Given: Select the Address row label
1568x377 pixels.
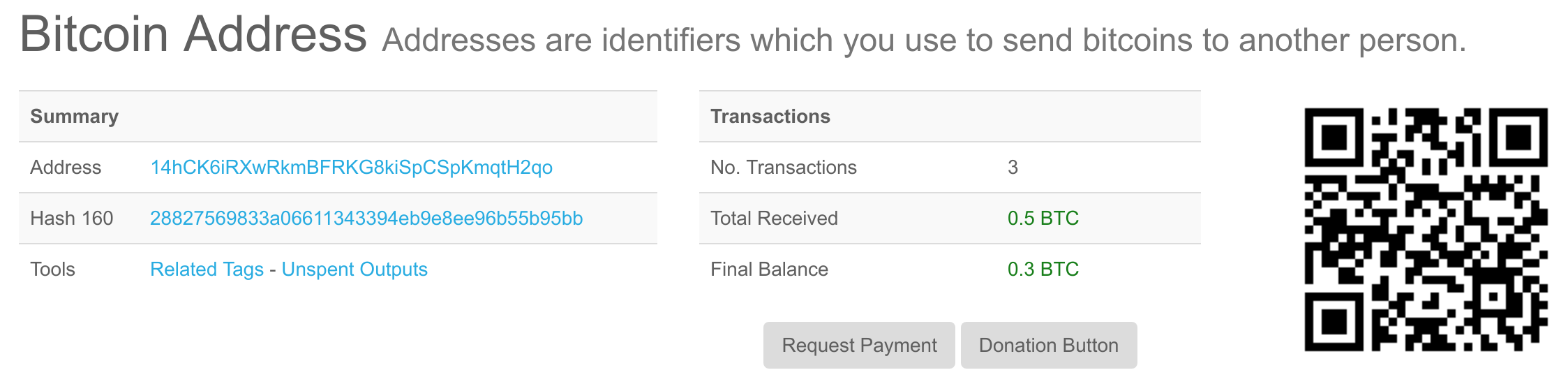Looking at the screenshot, I should [x=66, y=168].
